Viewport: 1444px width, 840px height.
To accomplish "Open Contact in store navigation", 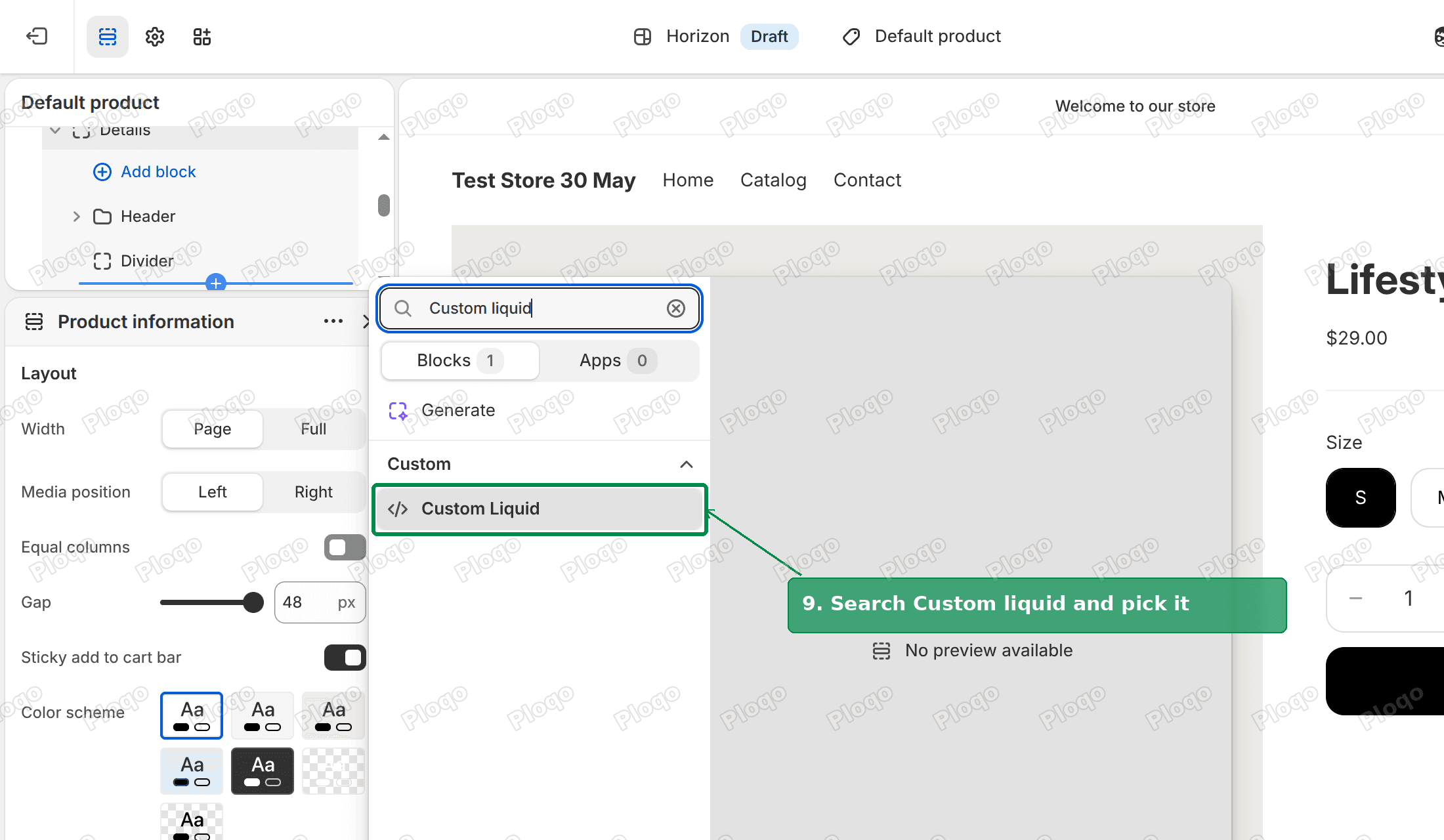I will point(867,180).
